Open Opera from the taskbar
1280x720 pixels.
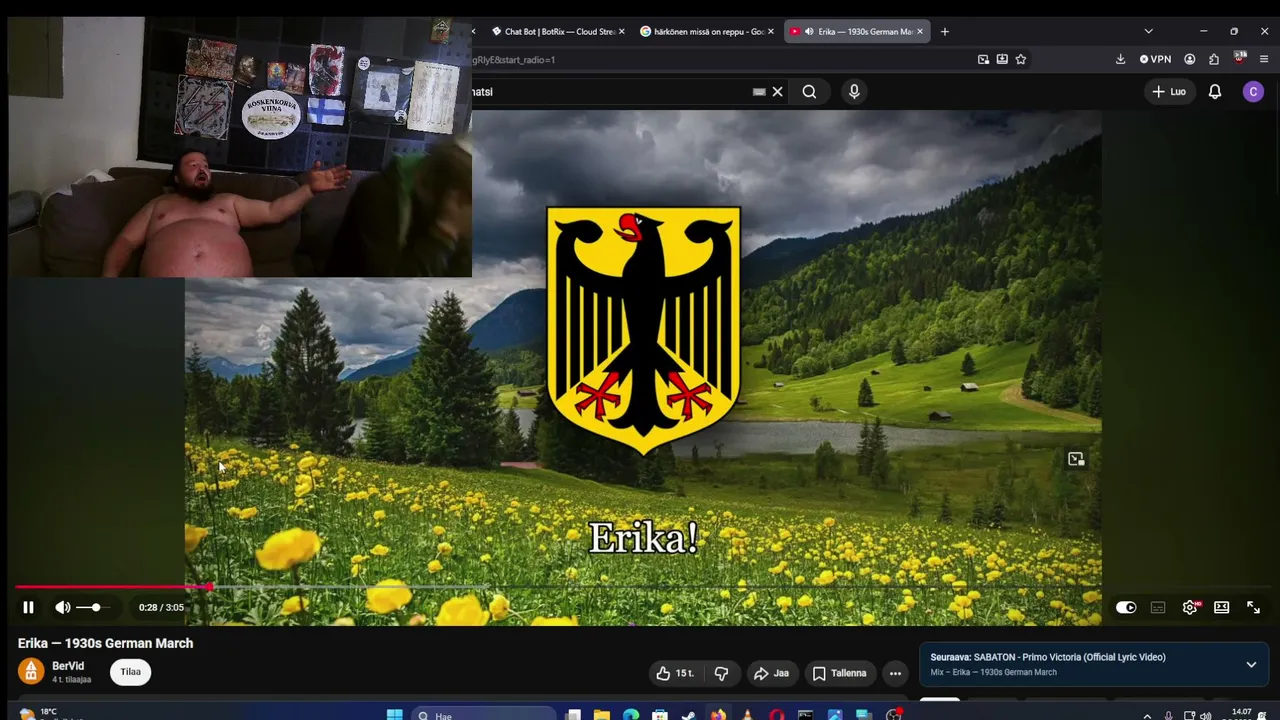tap(777, 715)
